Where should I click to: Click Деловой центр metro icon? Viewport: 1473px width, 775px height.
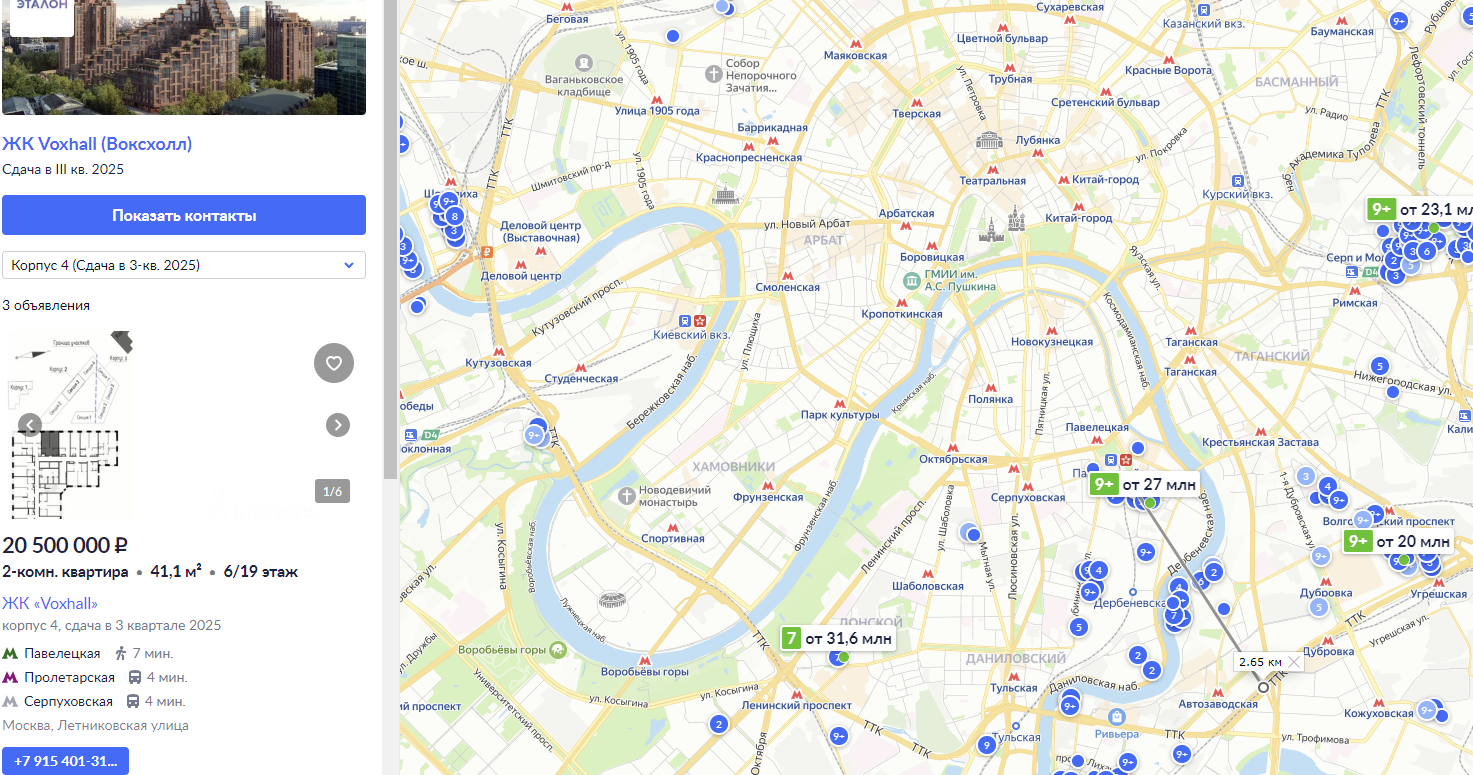[x=519, y=263]
